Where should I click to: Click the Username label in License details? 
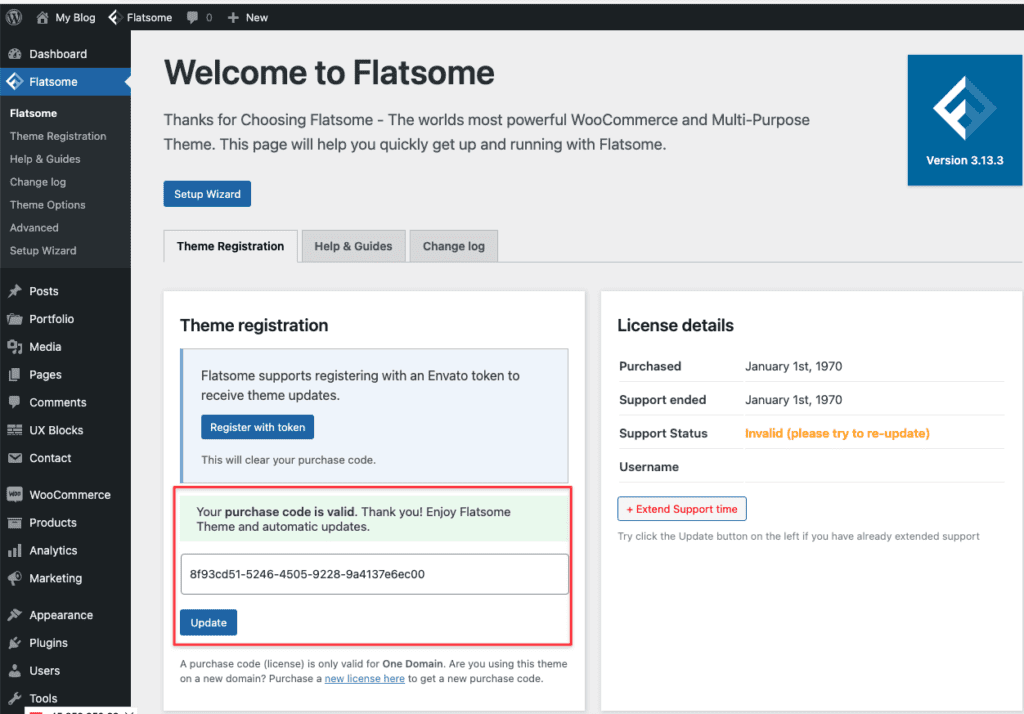point(649,467)
